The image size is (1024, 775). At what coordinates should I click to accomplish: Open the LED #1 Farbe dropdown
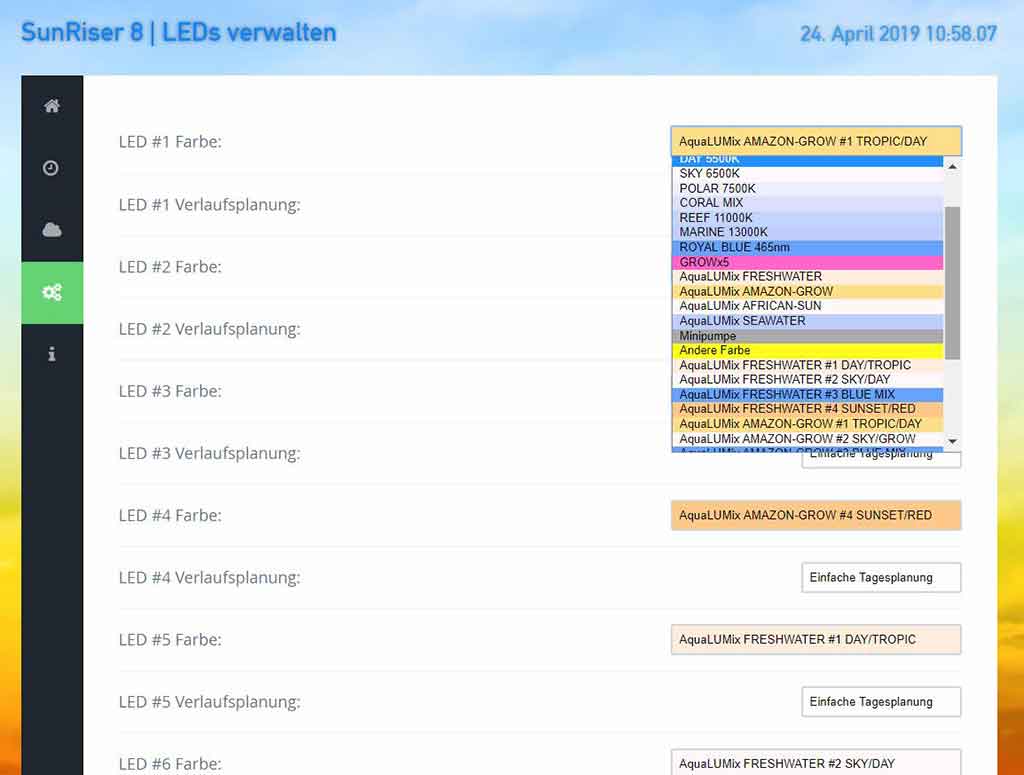tap(815, 141)
